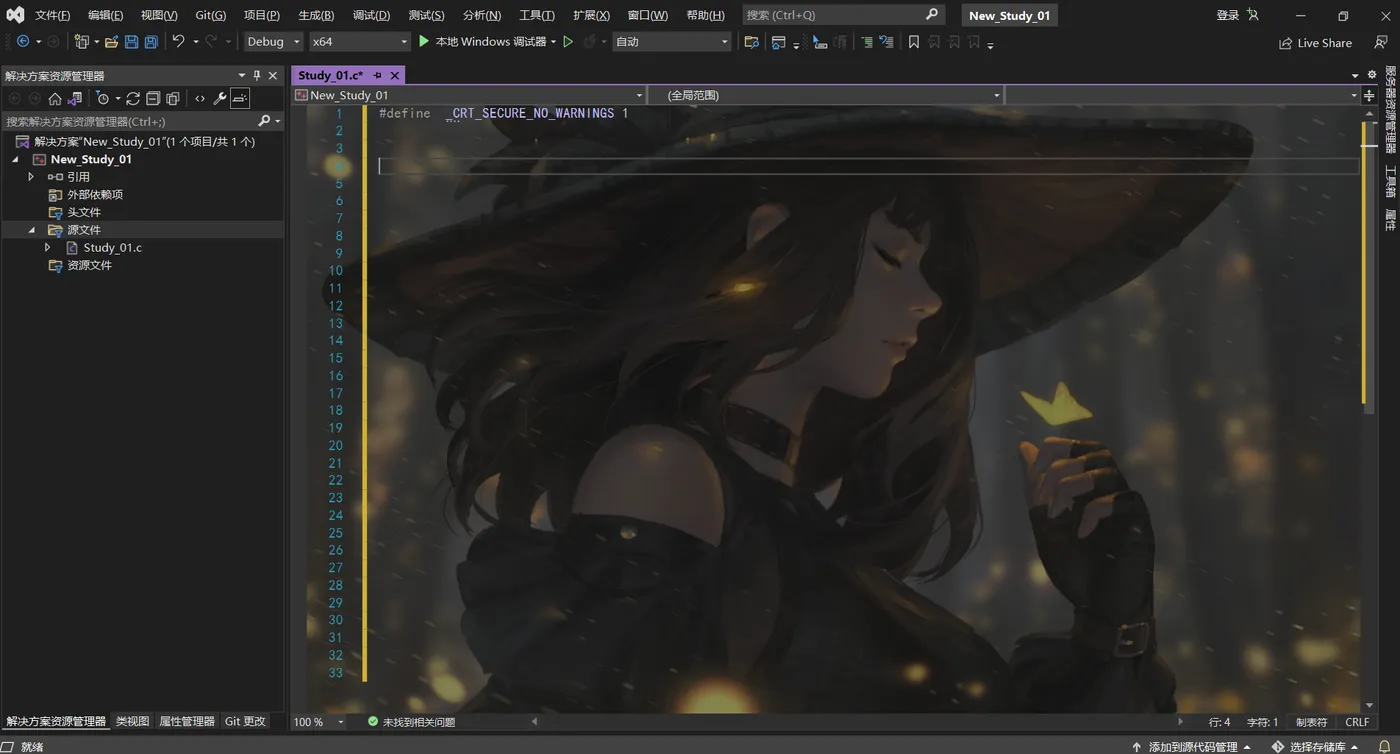Switch to the 类视图 tab
Screen dimensions: 1400x754
pyautogui.click(x=132, y=721)
